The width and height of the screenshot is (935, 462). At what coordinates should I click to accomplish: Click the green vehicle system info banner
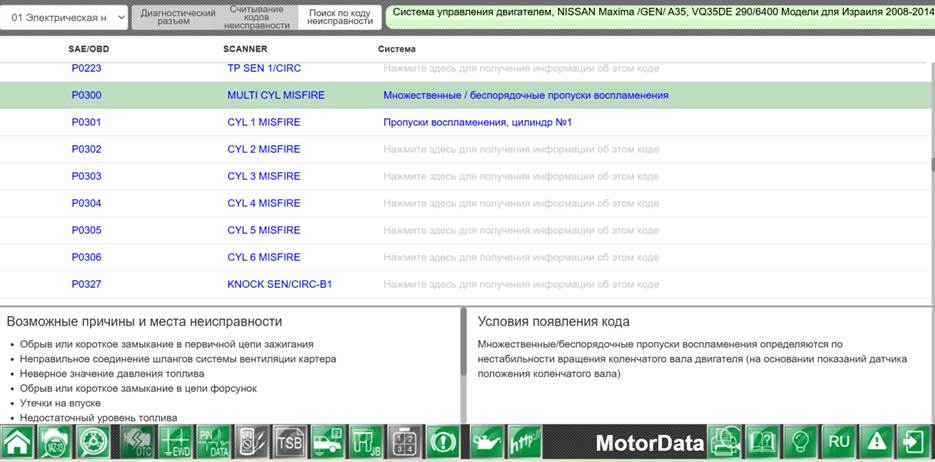pyautogui.click(x=660, y=17)
